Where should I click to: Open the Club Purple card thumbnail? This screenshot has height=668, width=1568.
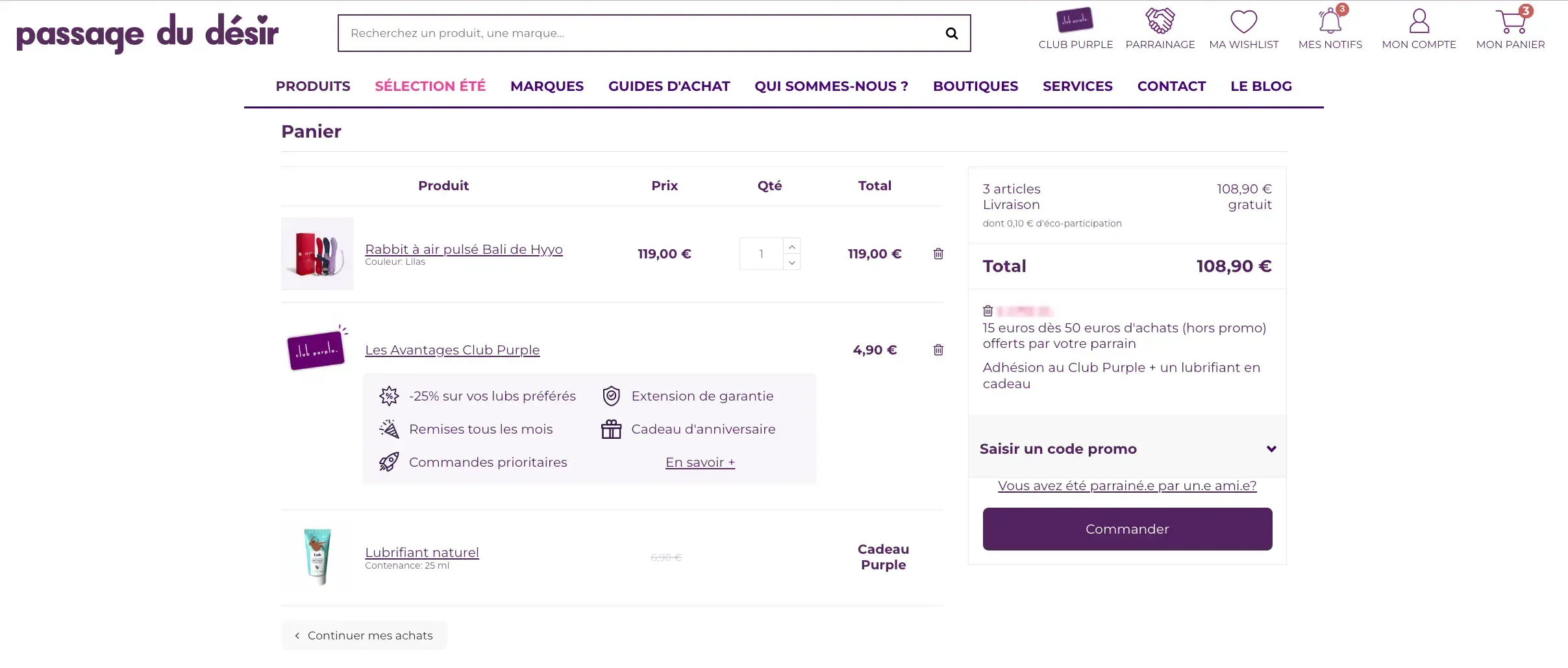pyautogui.click(x=317, y=349)
